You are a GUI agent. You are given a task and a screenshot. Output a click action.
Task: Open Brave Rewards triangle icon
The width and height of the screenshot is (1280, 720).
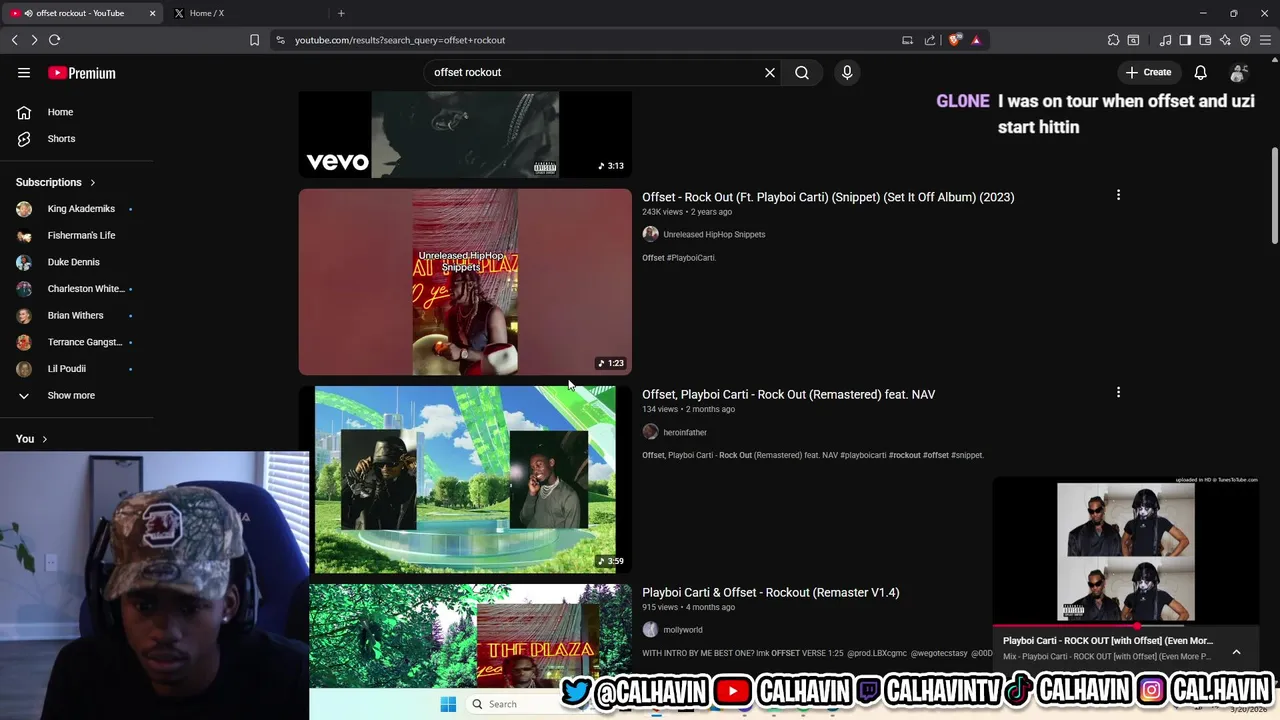[976, 40]
